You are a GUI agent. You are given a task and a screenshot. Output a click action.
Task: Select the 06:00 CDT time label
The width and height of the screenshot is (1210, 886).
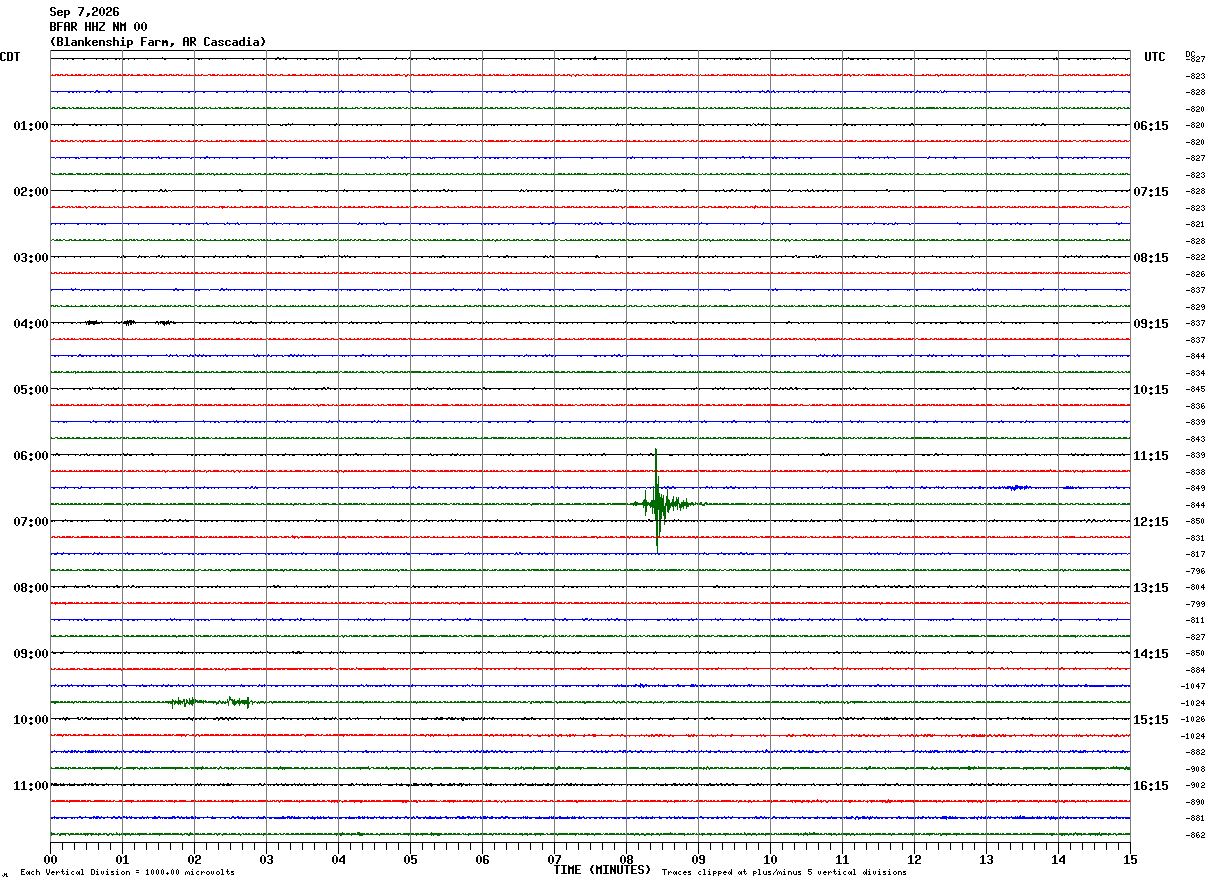pyautogui.click(x=30, y=456)
